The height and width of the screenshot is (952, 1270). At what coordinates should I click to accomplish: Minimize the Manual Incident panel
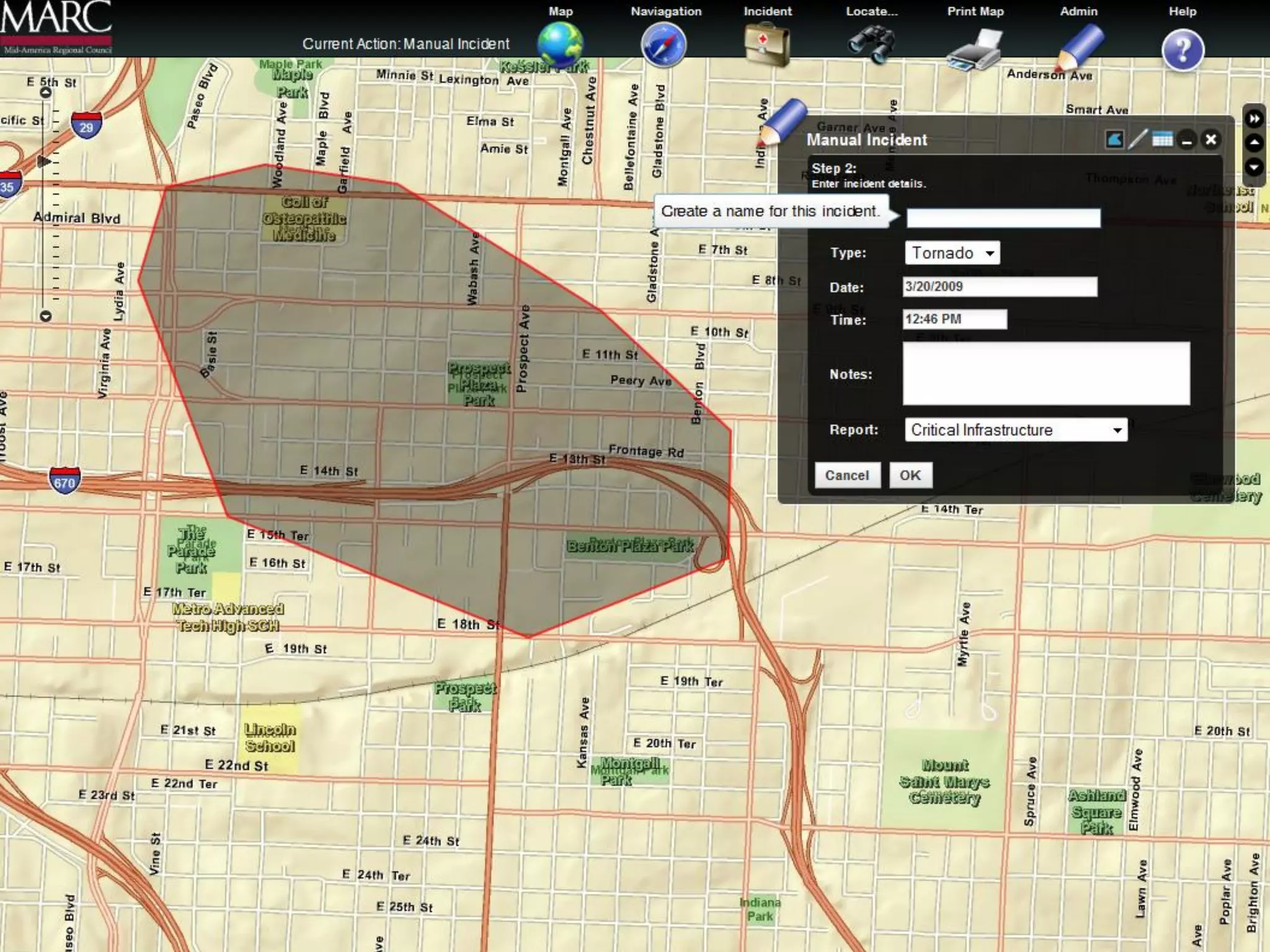[1186, 140]
